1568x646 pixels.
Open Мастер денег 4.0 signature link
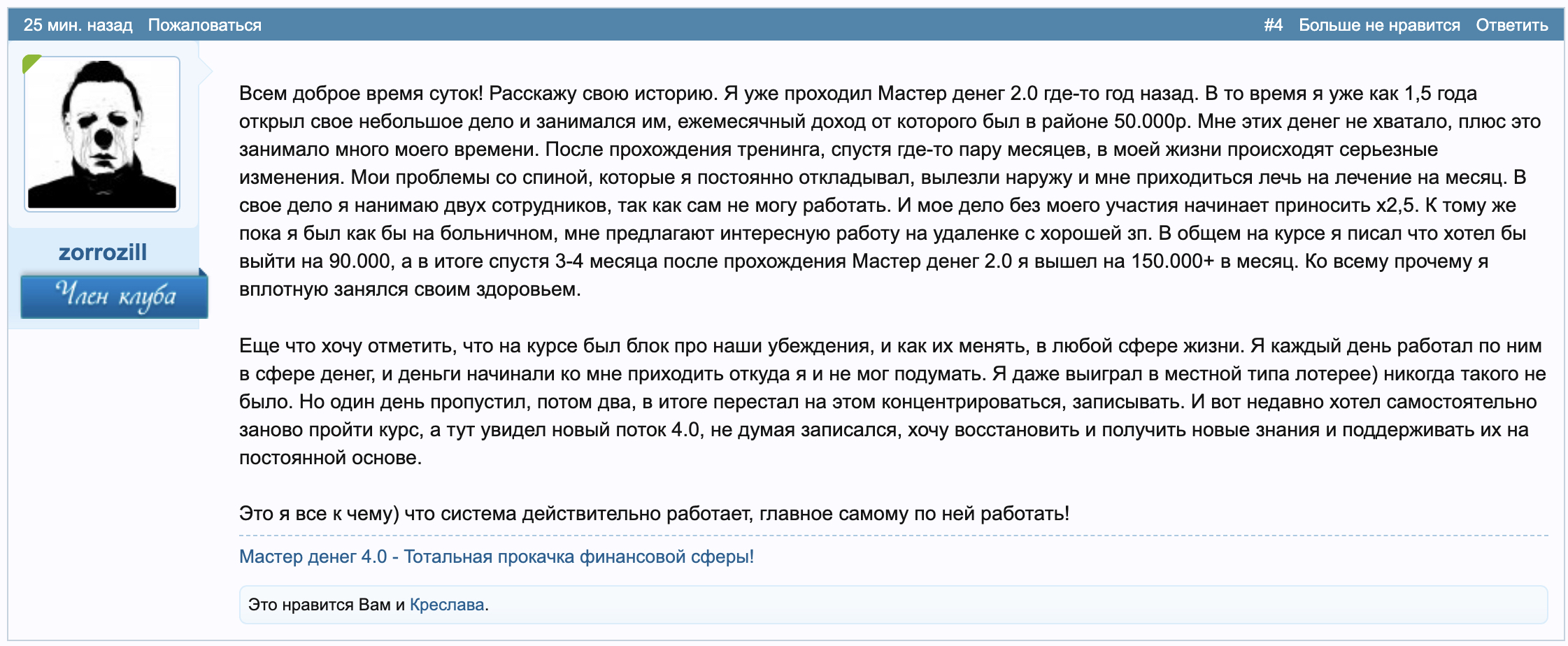point(496,557)
